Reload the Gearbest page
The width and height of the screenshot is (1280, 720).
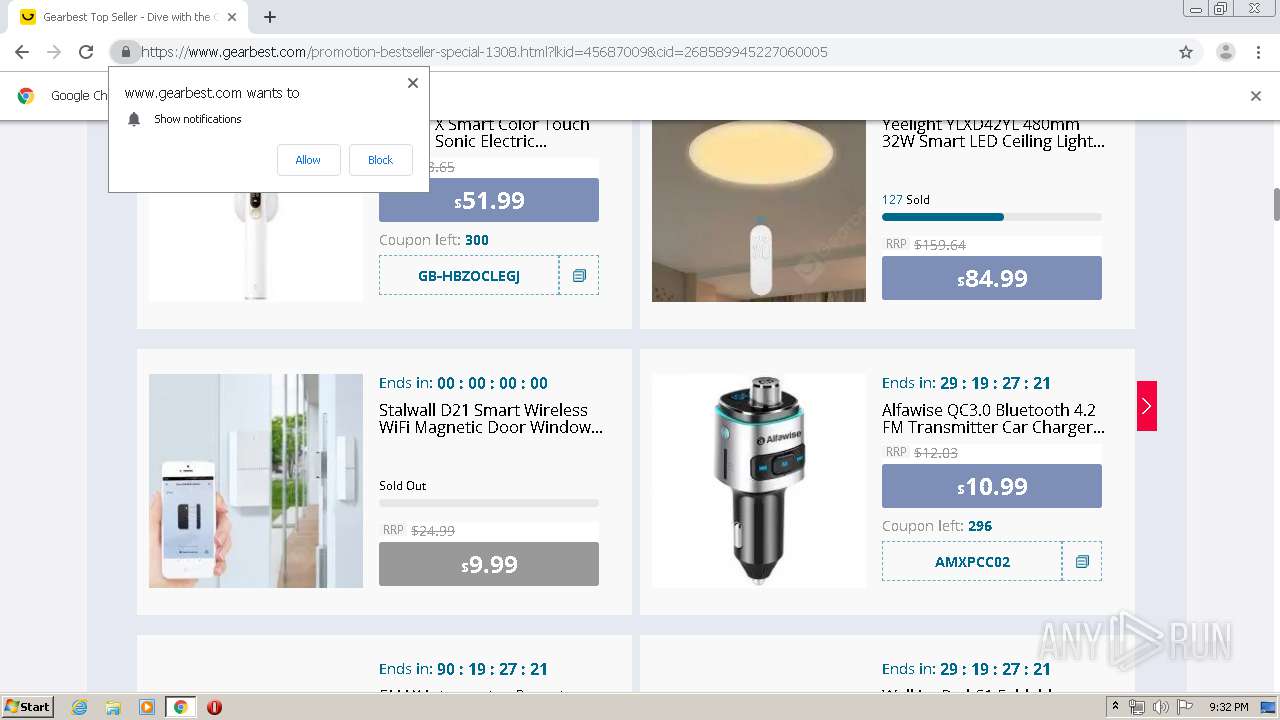click(x=86, y=52)
